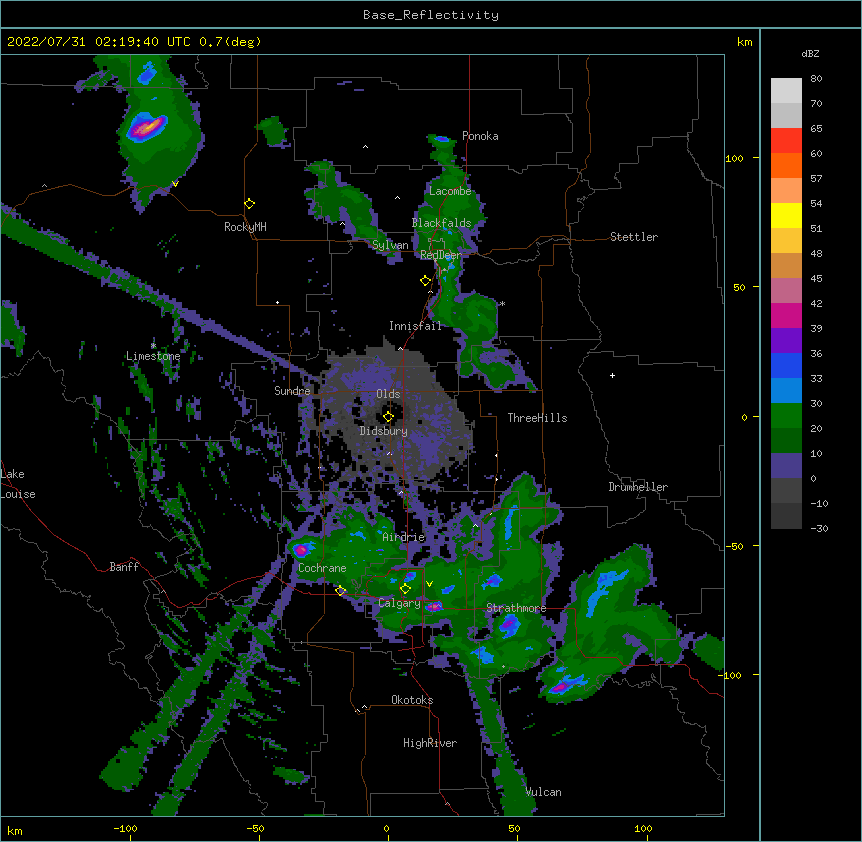Click the yellow v marker northeast of Calgary
862x842 pixels.
tap(429, 584)
